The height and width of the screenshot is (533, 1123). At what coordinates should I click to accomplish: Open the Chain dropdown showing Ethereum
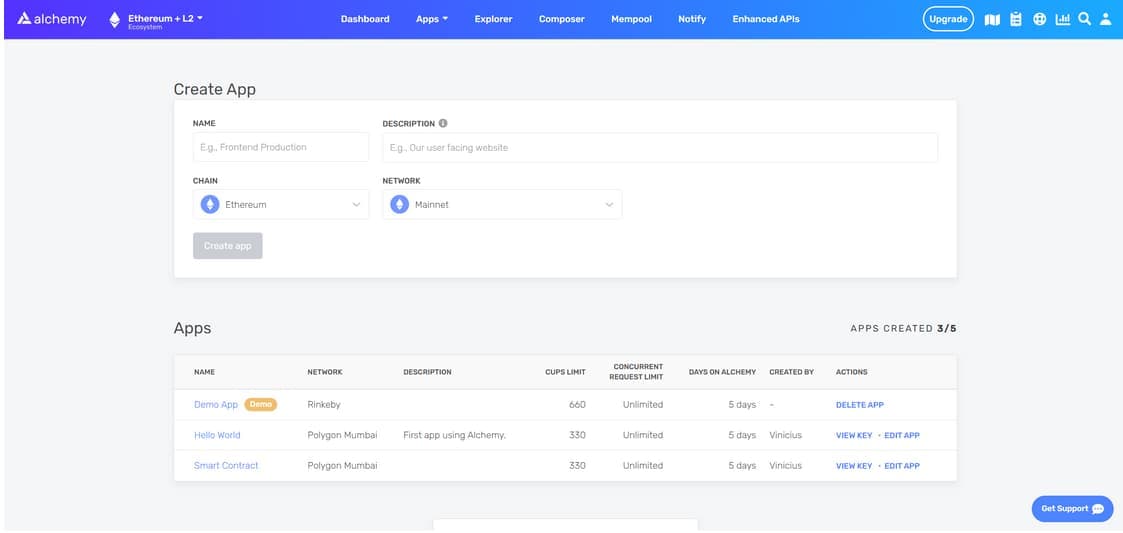[x=280, y=205]
